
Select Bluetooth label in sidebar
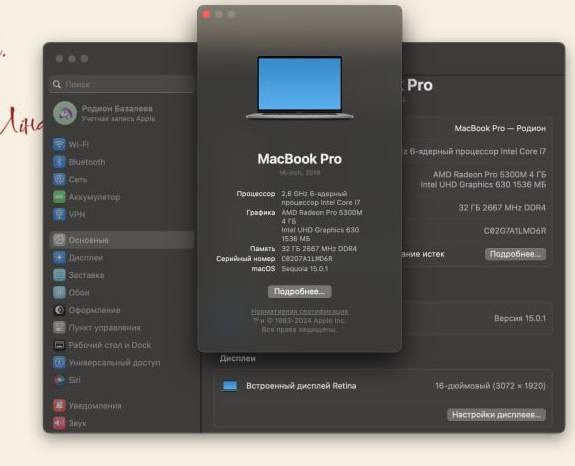tap(87, 162)
